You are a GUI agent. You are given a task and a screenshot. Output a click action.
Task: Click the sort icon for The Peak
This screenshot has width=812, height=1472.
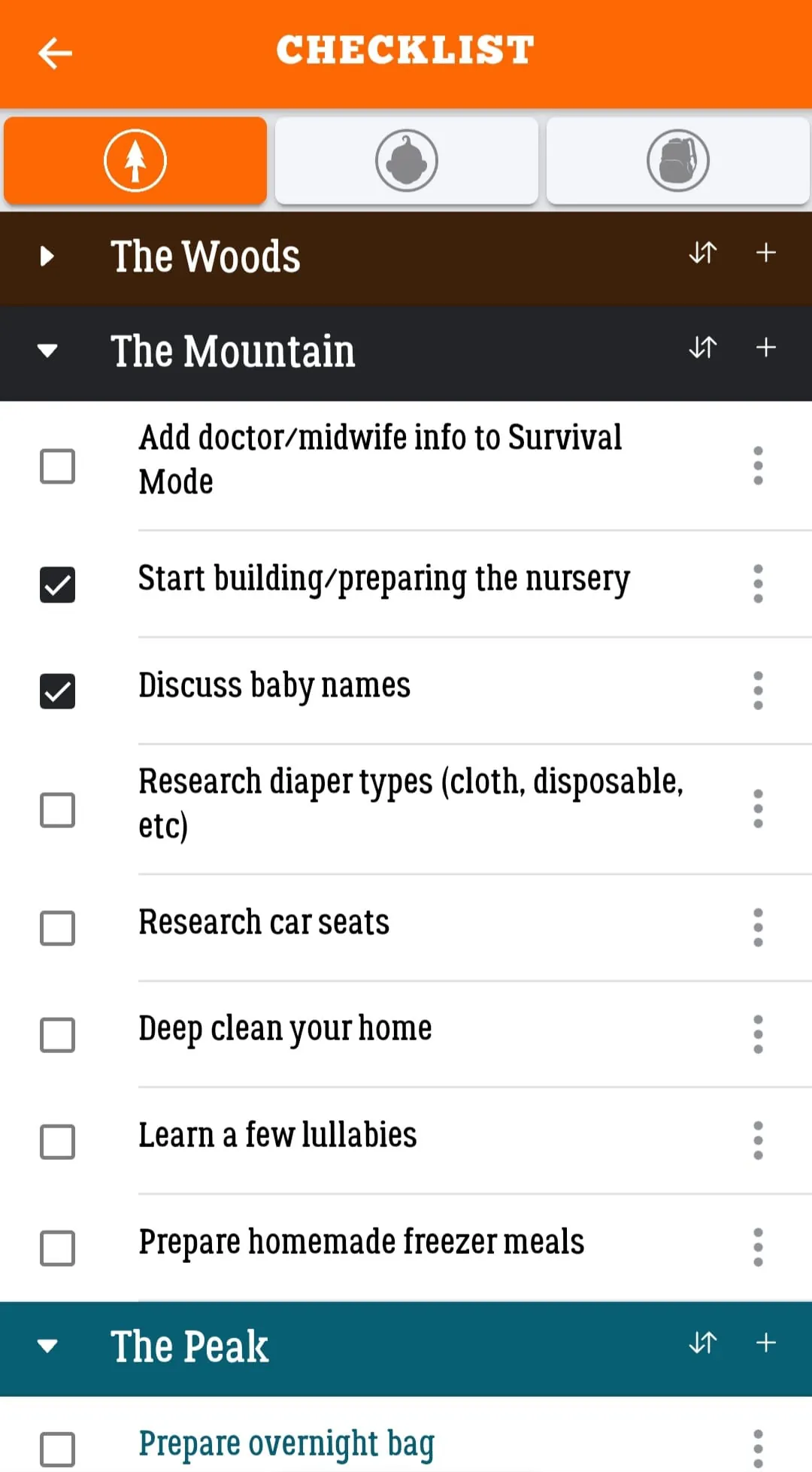click(703, 1343)
